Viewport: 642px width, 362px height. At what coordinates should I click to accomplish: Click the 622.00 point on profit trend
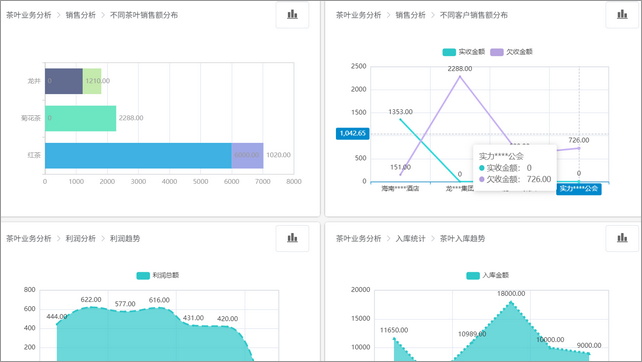[x=91, y=307]
